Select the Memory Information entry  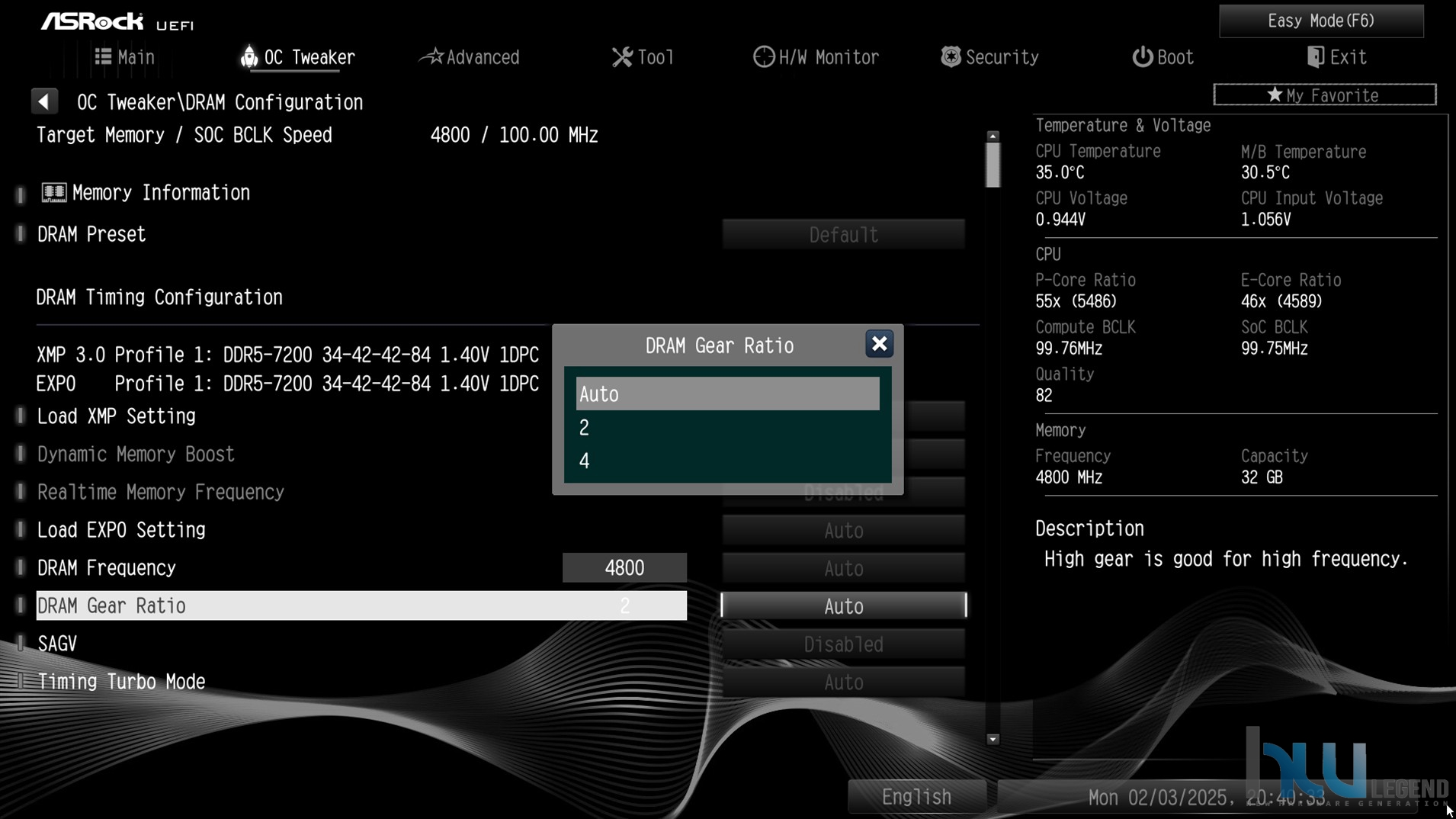click(x=145, y=192)
